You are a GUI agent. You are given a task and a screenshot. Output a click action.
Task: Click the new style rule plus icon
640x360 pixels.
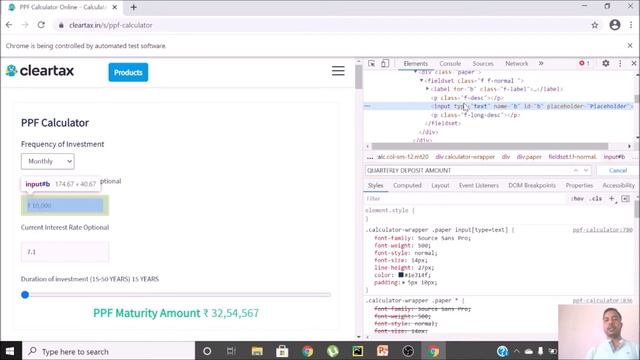point(611,198)
